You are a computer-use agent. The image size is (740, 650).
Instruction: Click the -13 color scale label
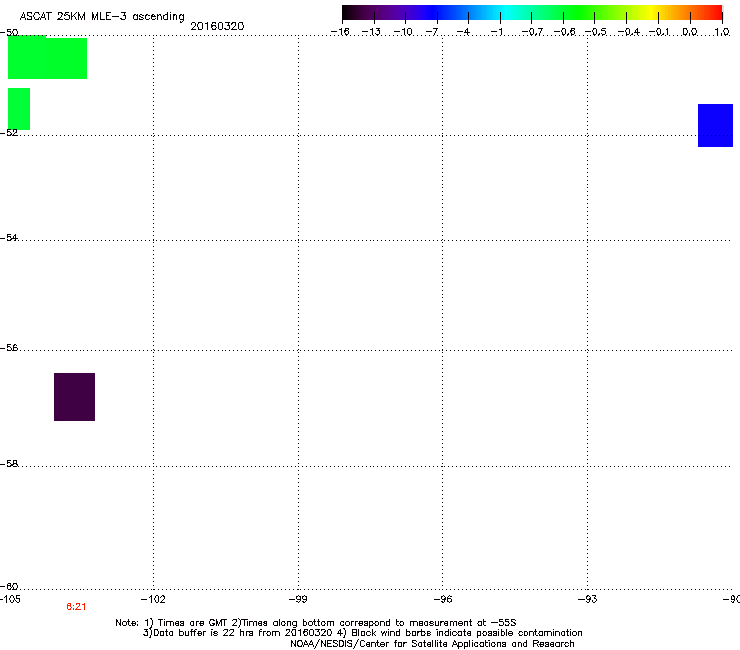[371, 32]
